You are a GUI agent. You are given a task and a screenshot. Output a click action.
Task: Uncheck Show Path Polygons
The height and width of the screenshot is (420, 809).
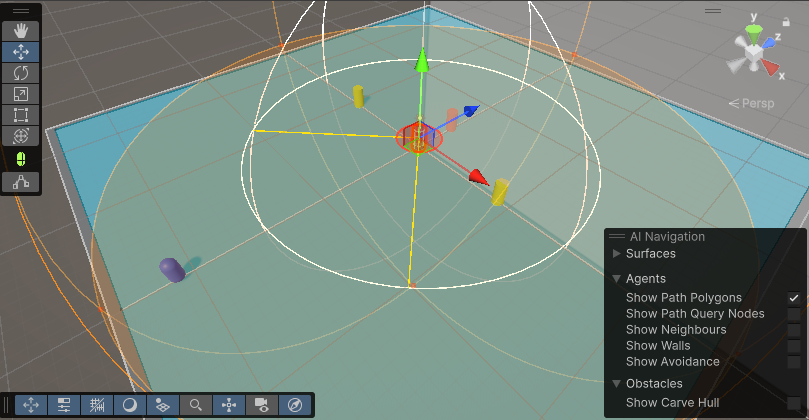coord(794,298)
